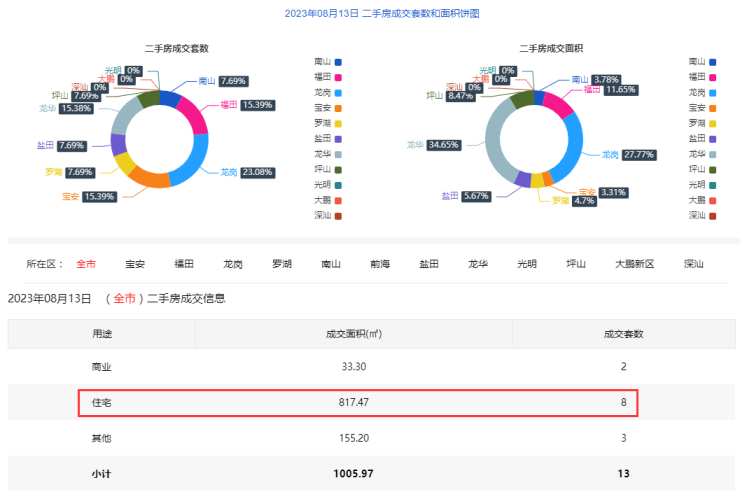Open the 光明 district filter tab

527,264
